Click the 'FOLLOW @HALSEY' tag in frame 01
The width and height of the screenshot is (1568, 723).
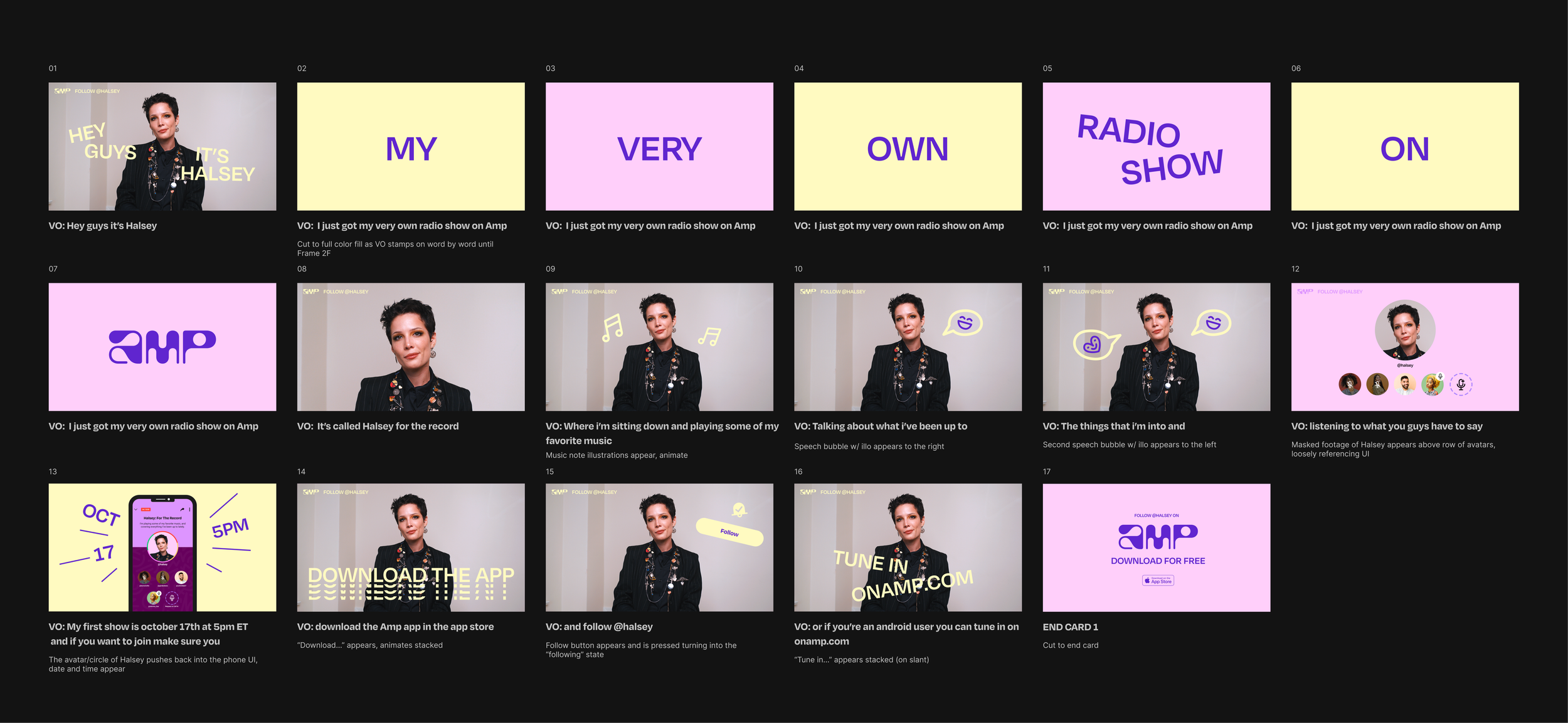click(x=97, y=91)
